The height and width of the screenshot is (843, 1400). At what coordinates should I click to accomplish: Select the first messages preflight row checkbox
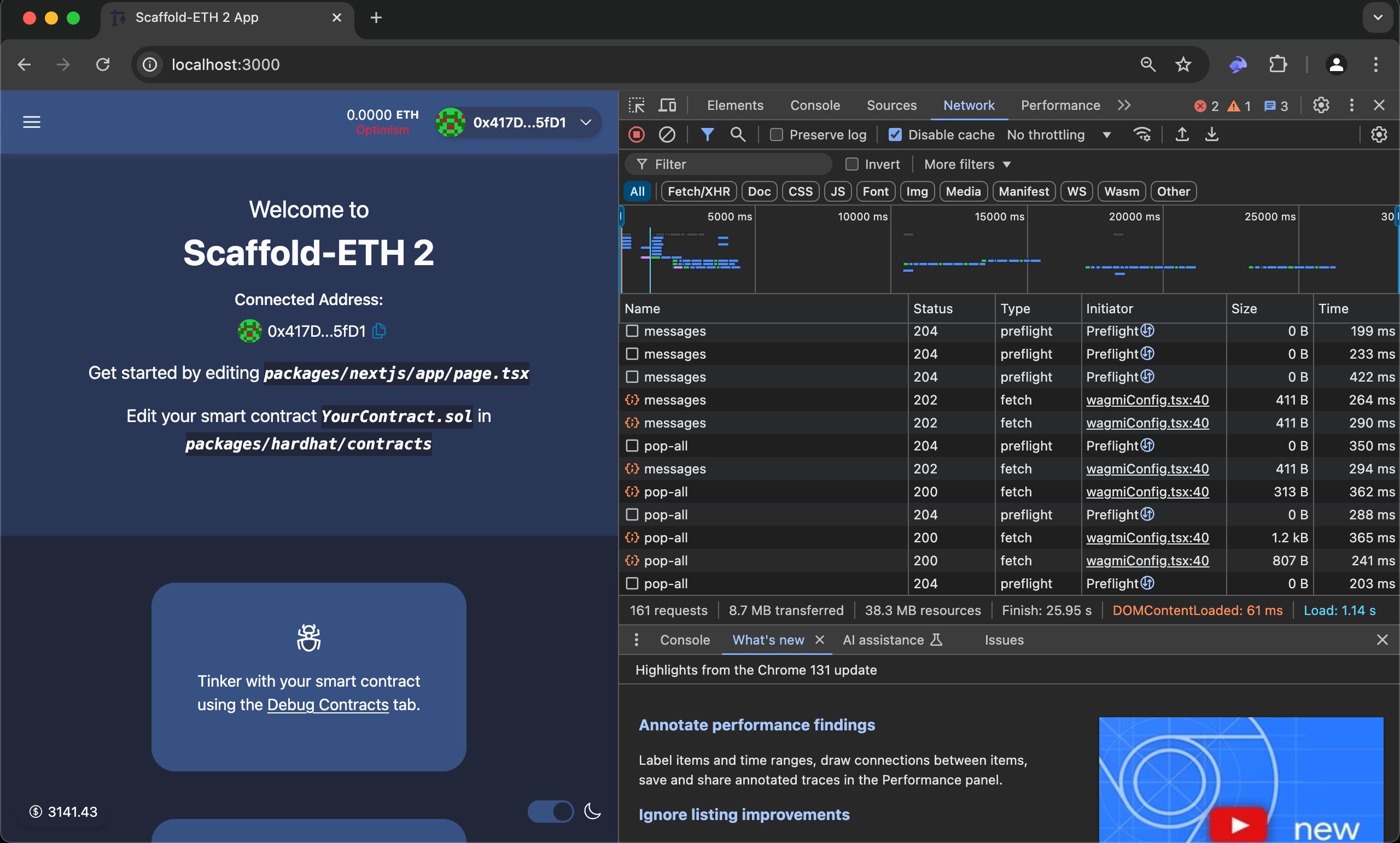coord(632,331)
